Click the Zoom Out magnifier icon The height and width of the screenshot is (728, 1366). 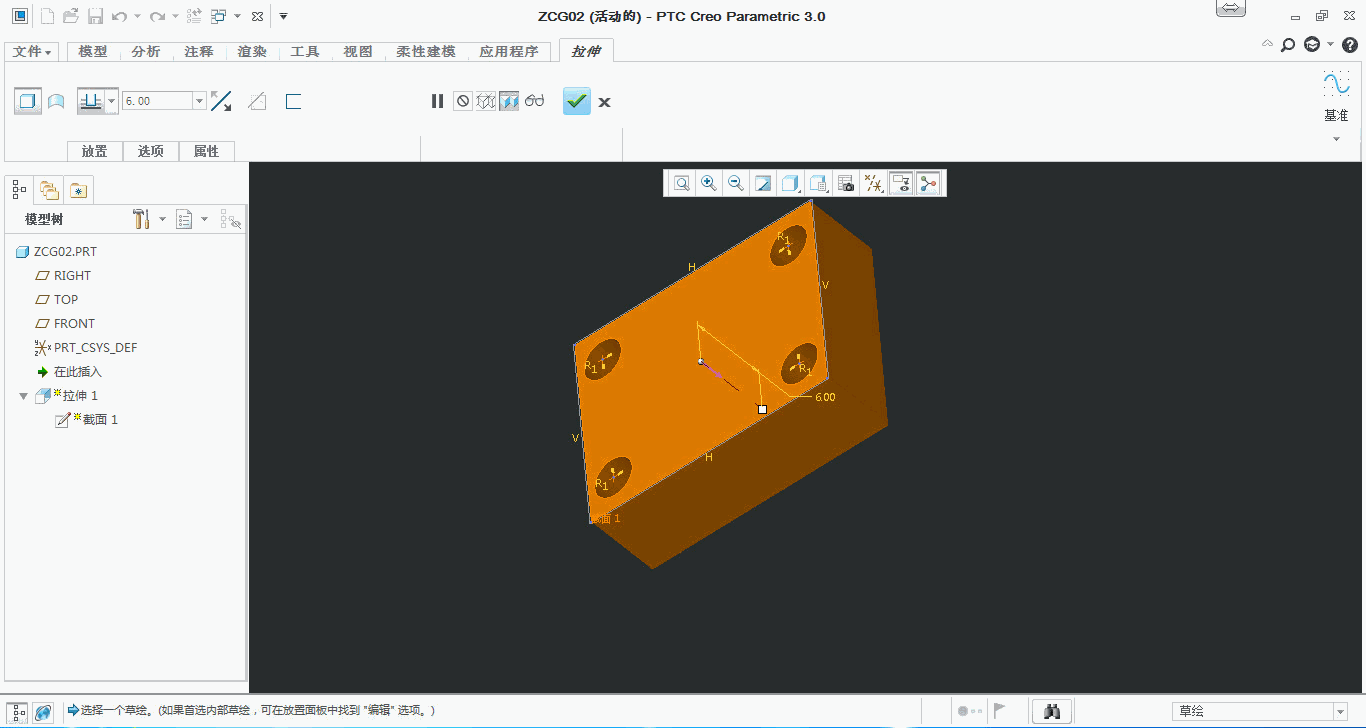(736, 183)
